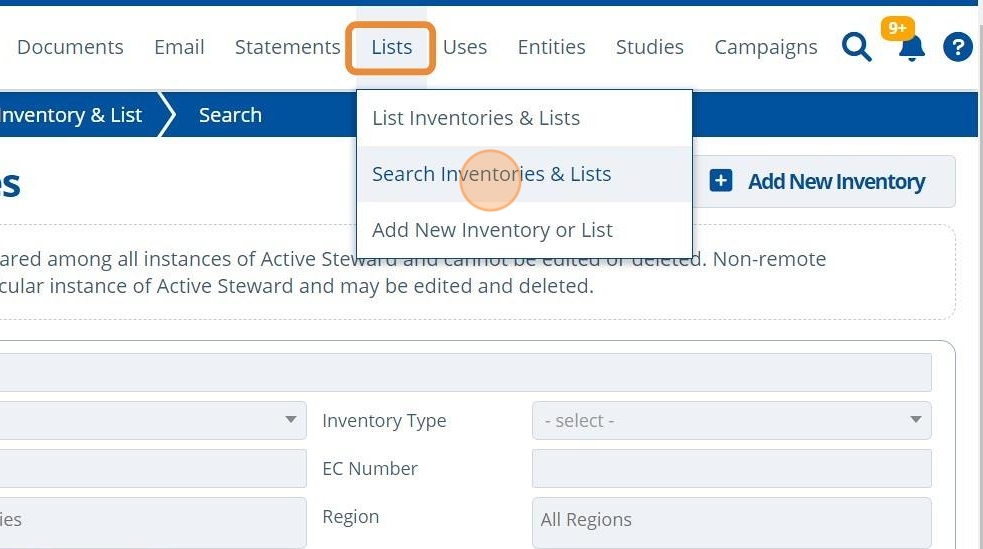
Task: Open the Statements menu
Action: [287, 47]
